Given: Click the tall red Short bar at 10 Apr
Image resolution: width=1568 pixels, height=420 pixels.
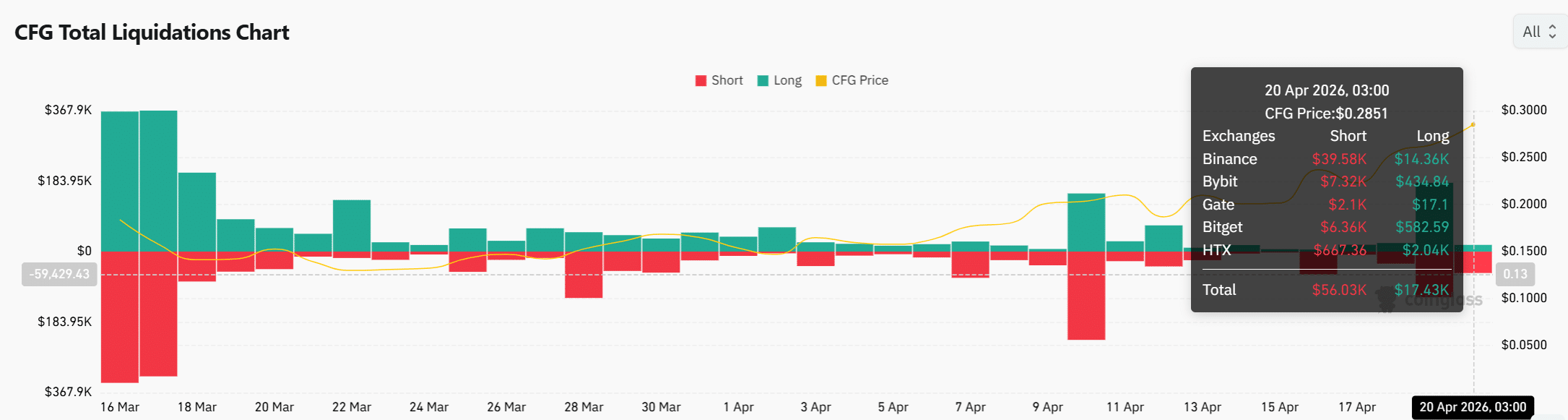Looking at the screenshot, I should point(1086,296).
